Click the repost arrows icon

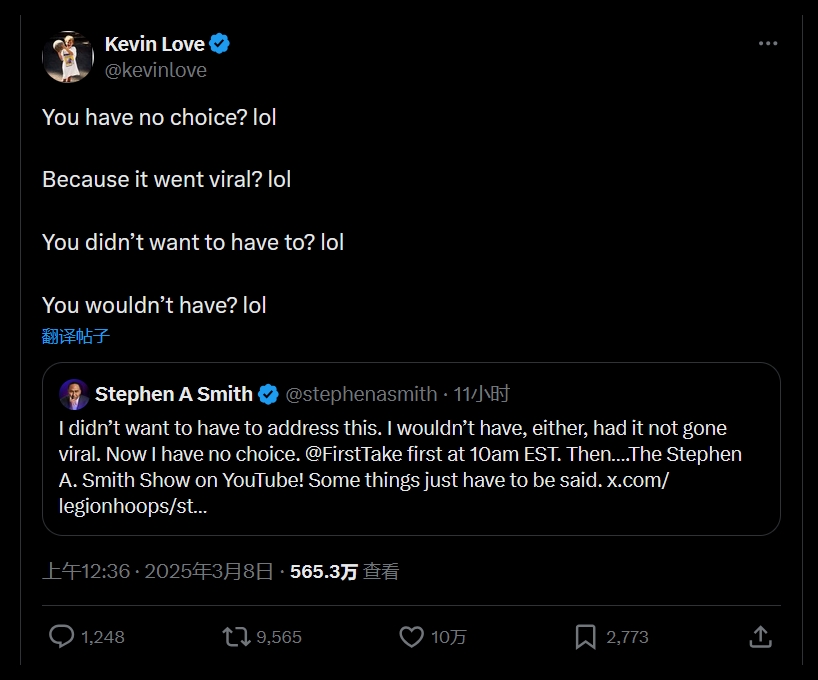coord(236,636)
